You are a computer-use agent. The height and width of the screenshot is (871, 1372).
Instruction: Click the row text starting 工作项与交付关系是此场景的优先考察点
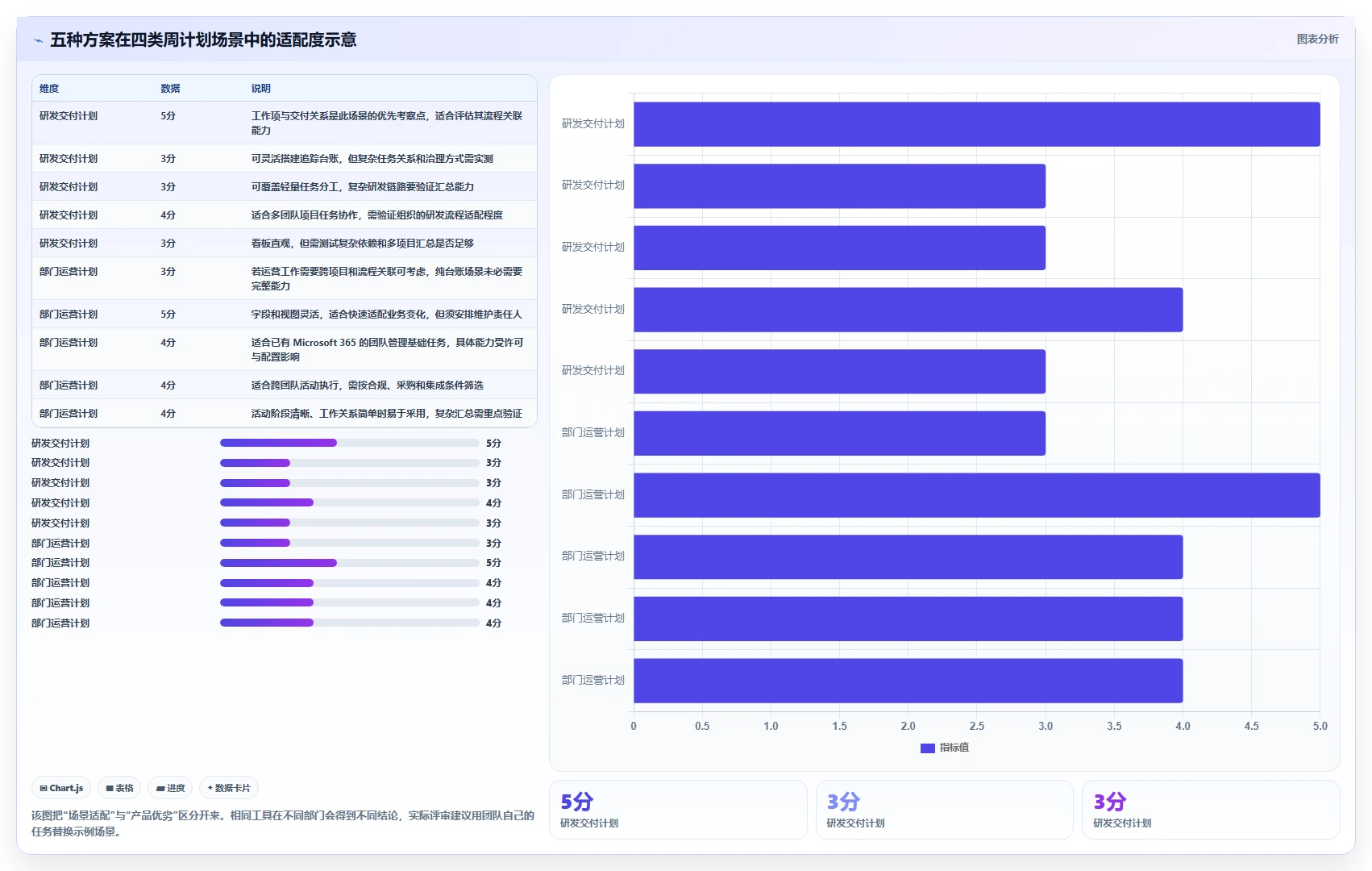[387, 123]
